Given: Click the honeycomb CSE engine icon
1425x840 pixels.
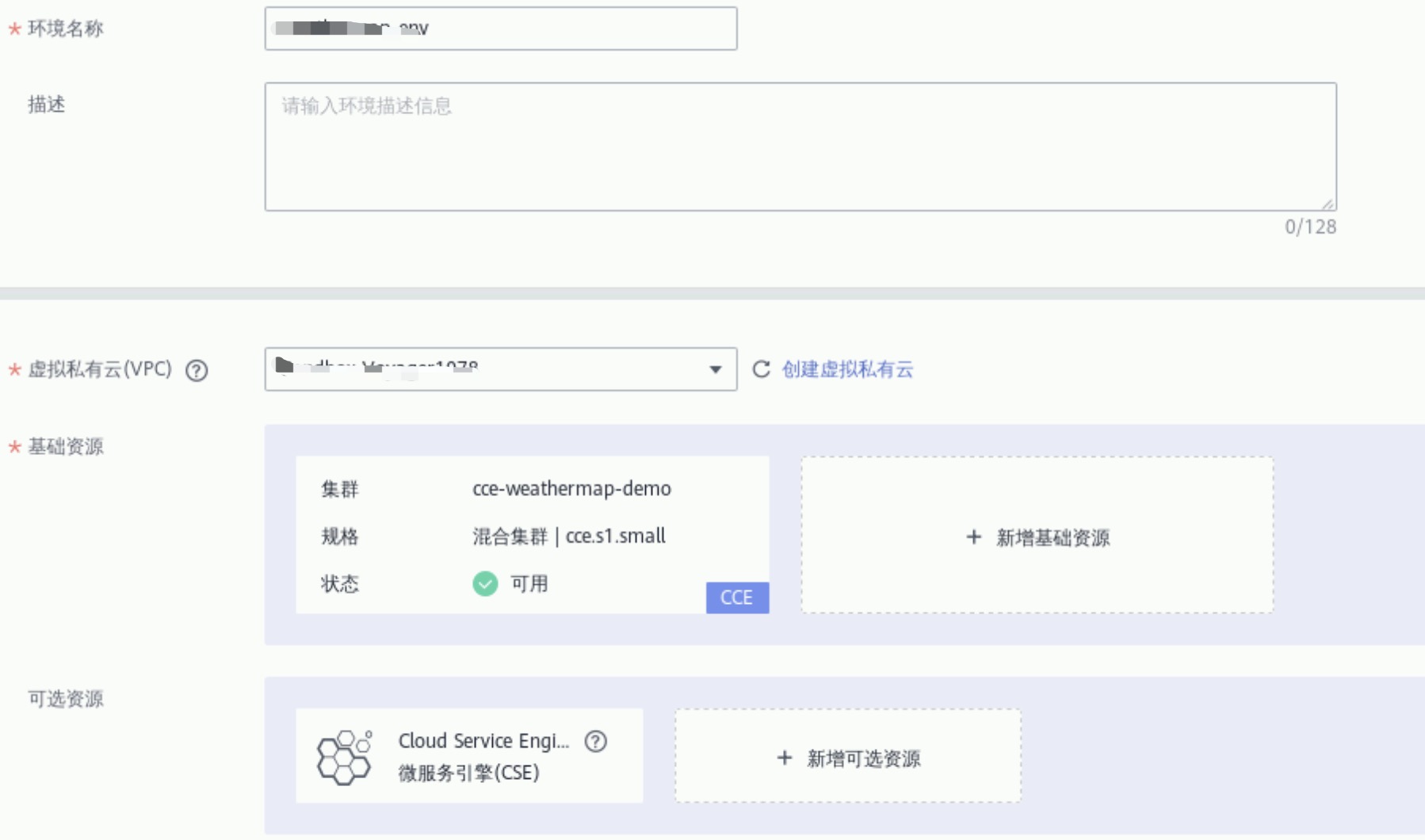Looking at the screenshot, I should [x=344, y=758].
